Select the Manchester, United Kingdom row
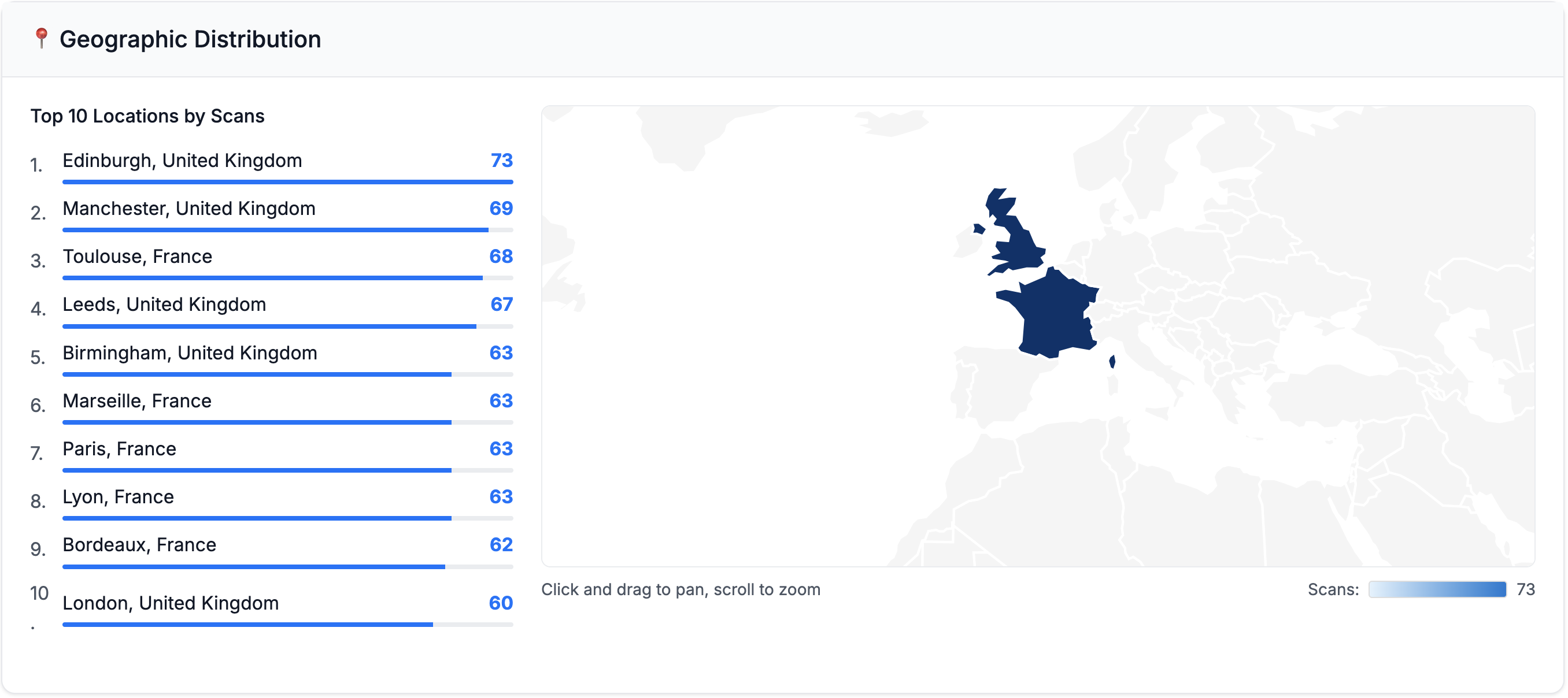Image resolution: width=1568 pixels, height=698 pixels. click(188, 209)
